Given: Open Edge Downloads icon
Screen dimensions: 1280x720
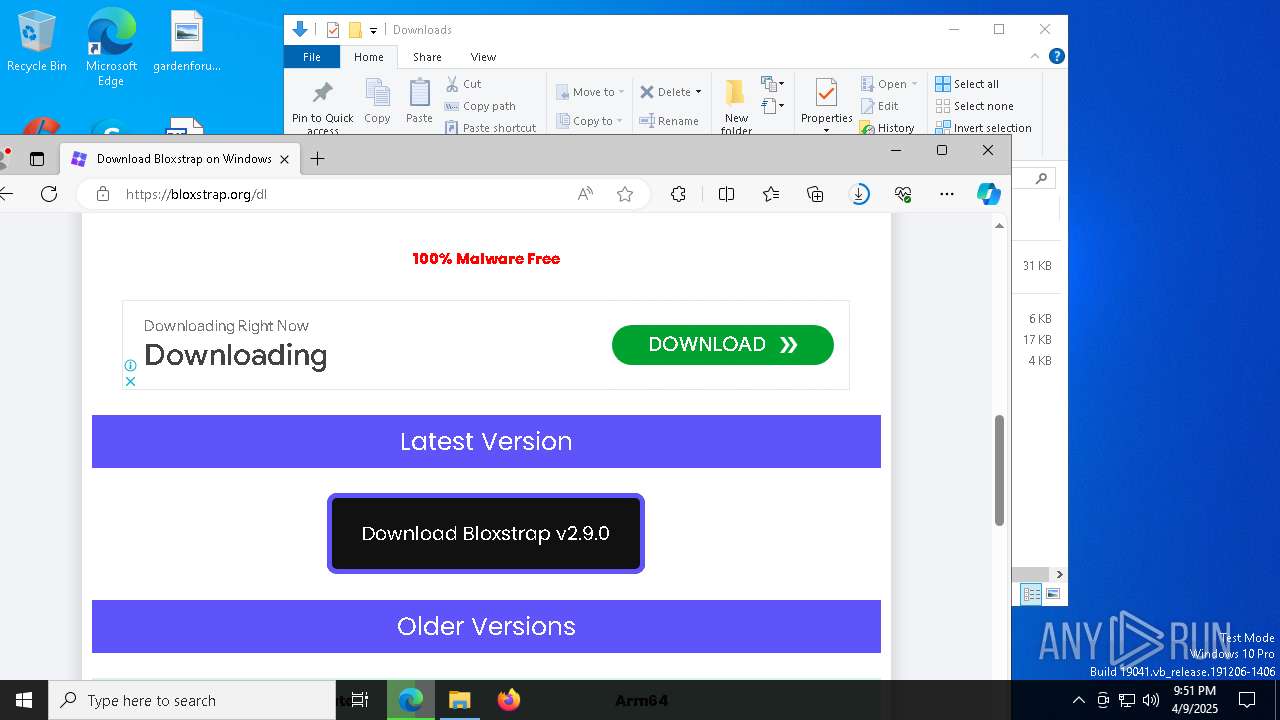Looking at the screenshot, I should tap(860, 194).
